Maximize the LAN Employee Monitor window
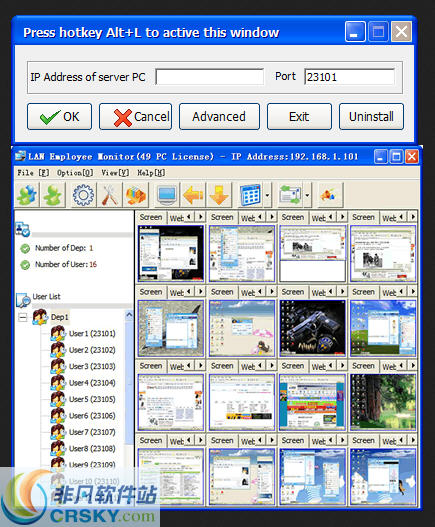435x527 pixels. (396, 157)
